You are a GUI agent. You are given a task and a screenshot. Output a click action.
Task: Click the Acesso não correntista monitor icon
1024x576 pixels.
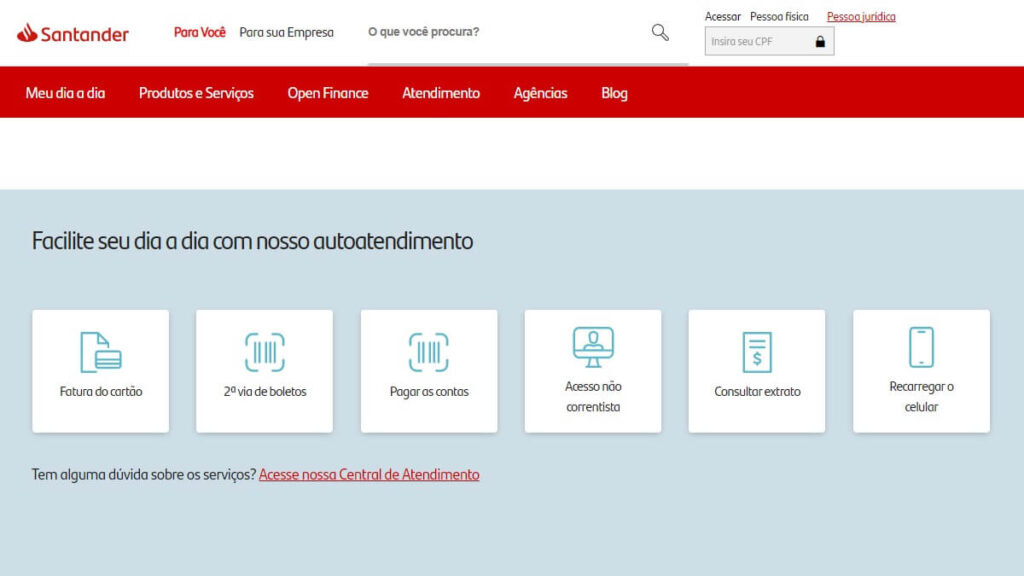[x=593, y=347]
